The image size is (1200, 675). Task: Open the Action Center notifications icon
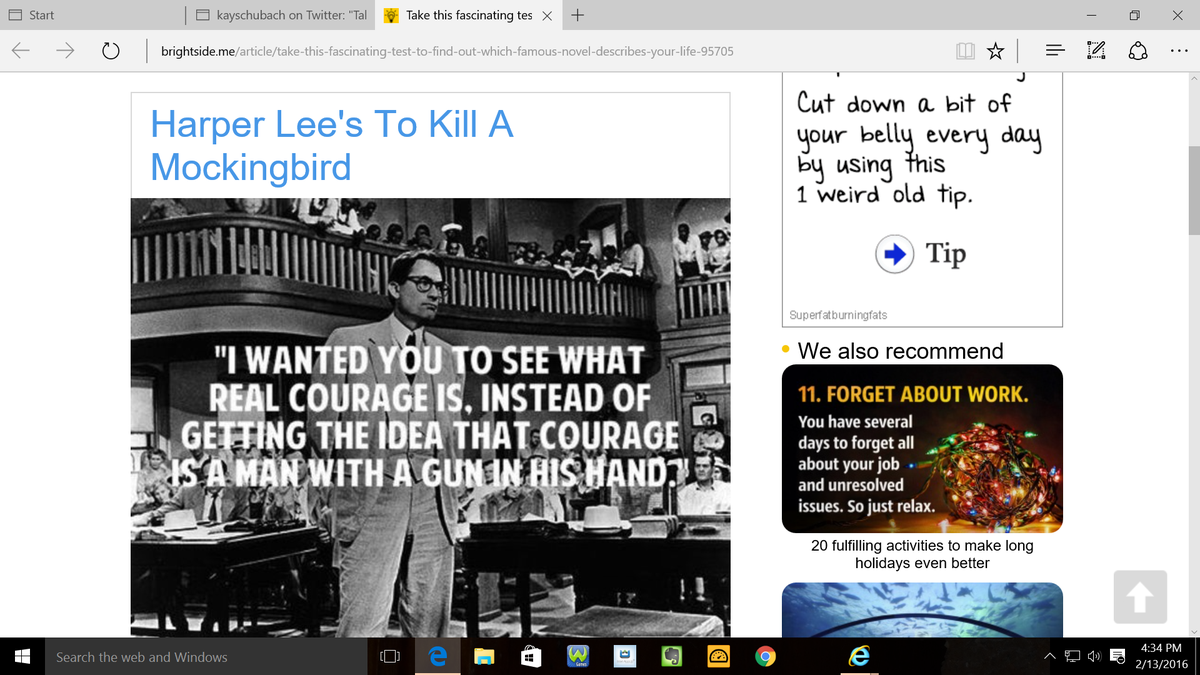click(x=1119, y=657)
